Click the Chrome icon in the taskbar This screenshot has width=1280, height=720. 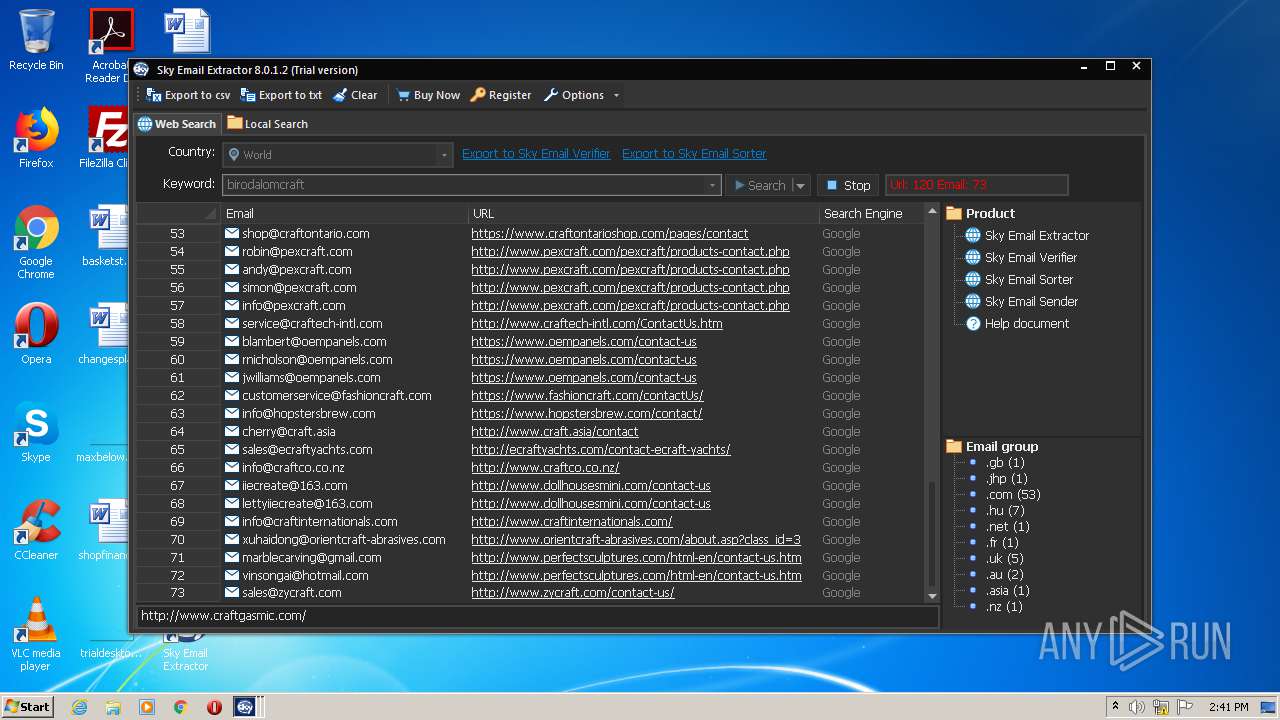coord(180,706)
